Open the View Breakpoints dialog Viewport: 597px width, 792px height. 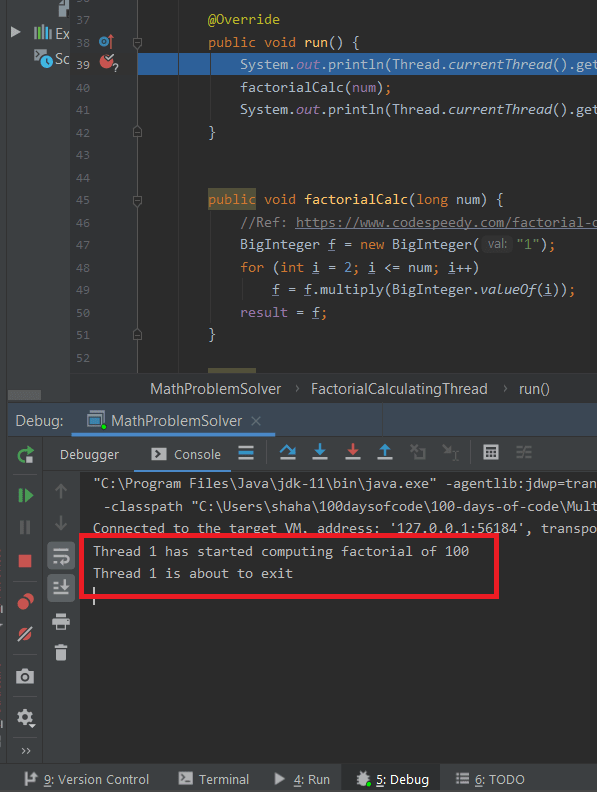(25, 602)
